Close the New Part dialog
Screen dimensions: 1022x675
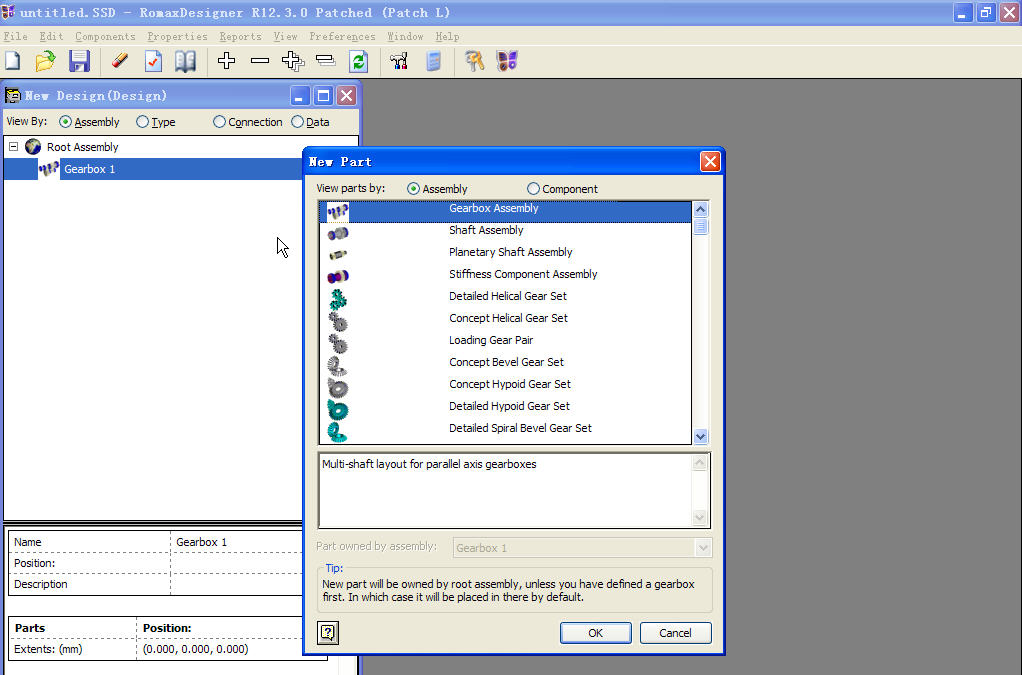710,162
